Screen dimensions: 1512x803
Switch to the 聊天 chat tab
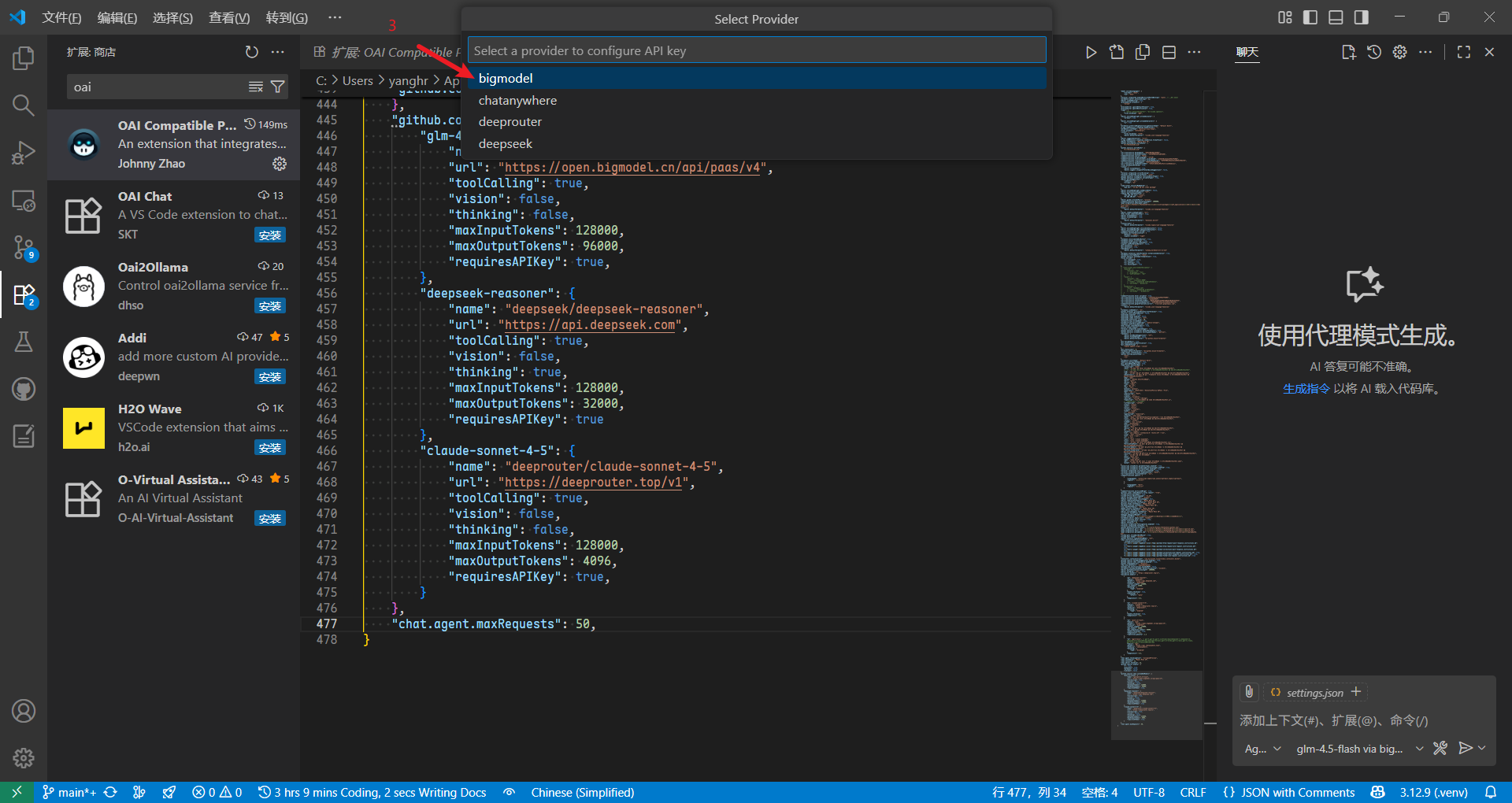tap(1247, 52)
